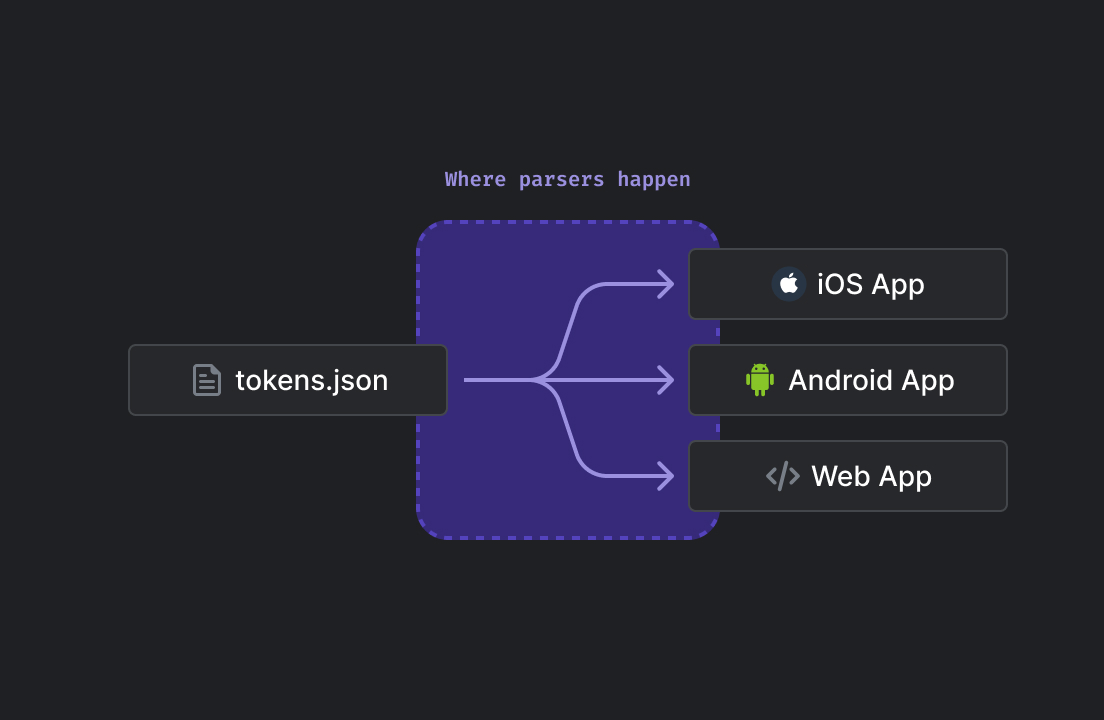The width and height of the screenshot is (1104, 720).
Task: Select the iOS App label text
Action: point(870,284)
